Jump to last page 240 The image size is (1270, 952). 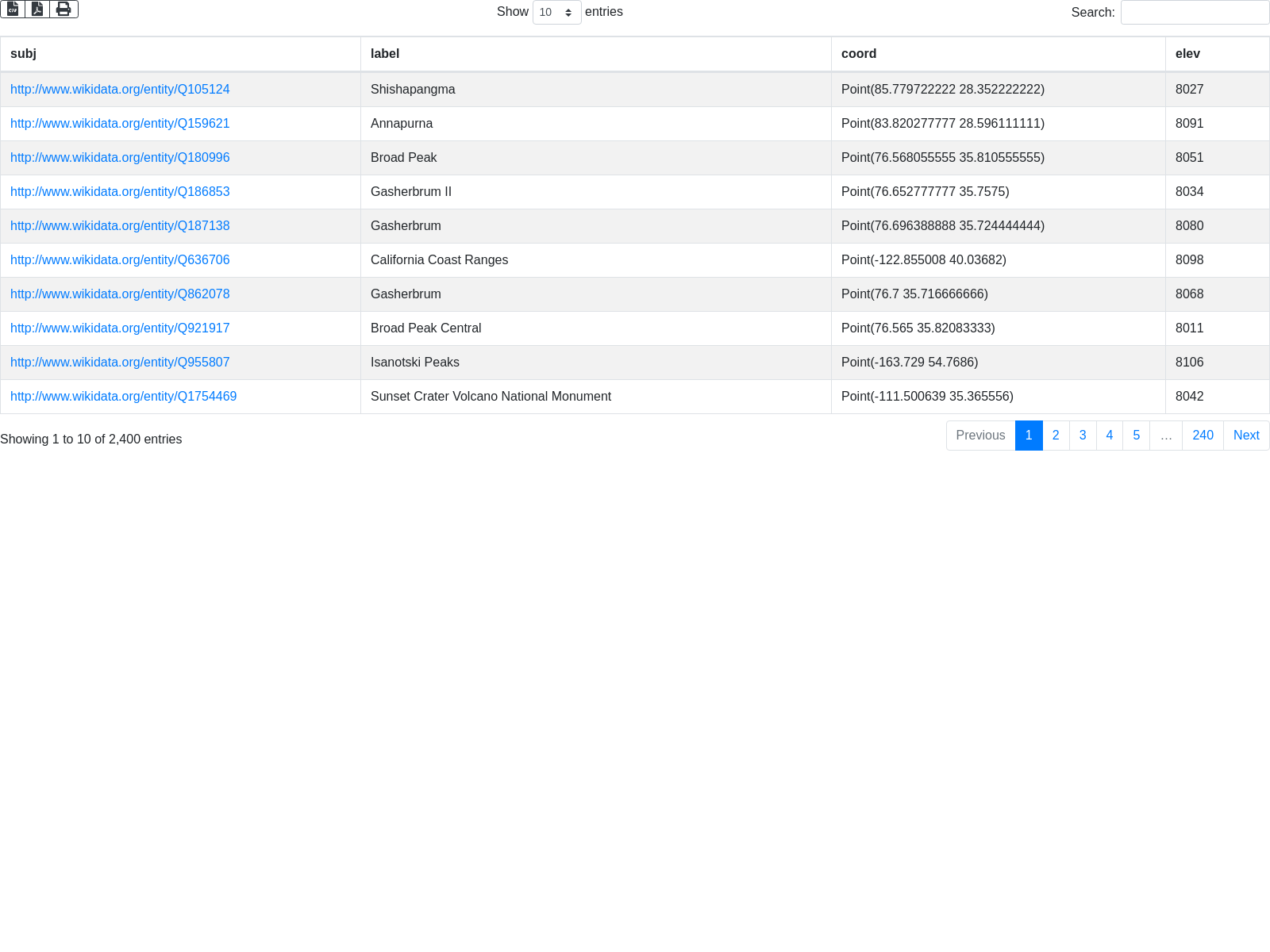point(1203,436)
